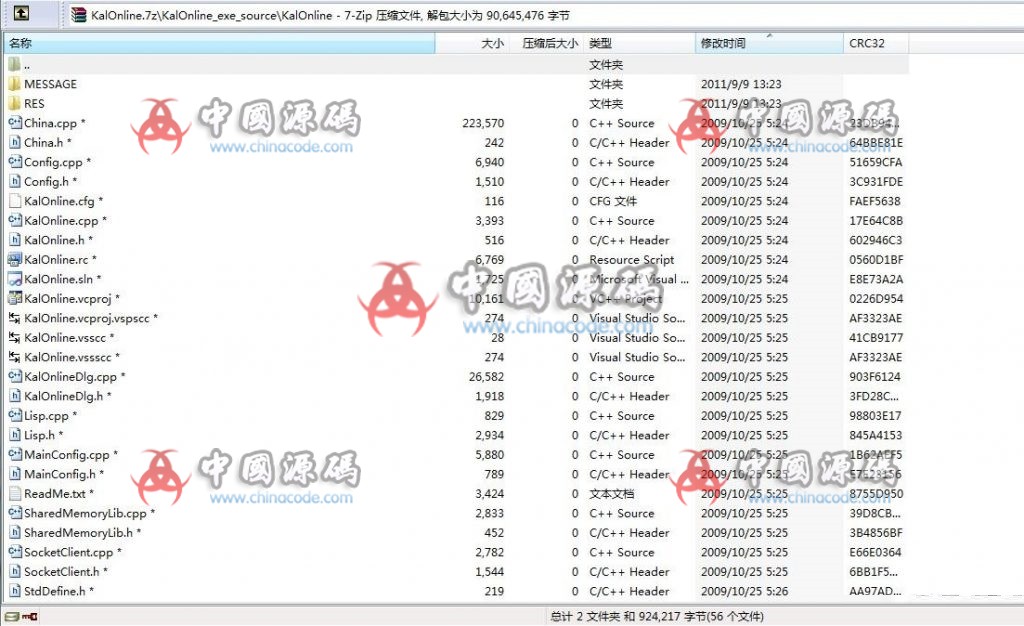This screenshot has height=626, width=1024.
Task: Click the China.h header file icon
Action: tap(14, 142)
